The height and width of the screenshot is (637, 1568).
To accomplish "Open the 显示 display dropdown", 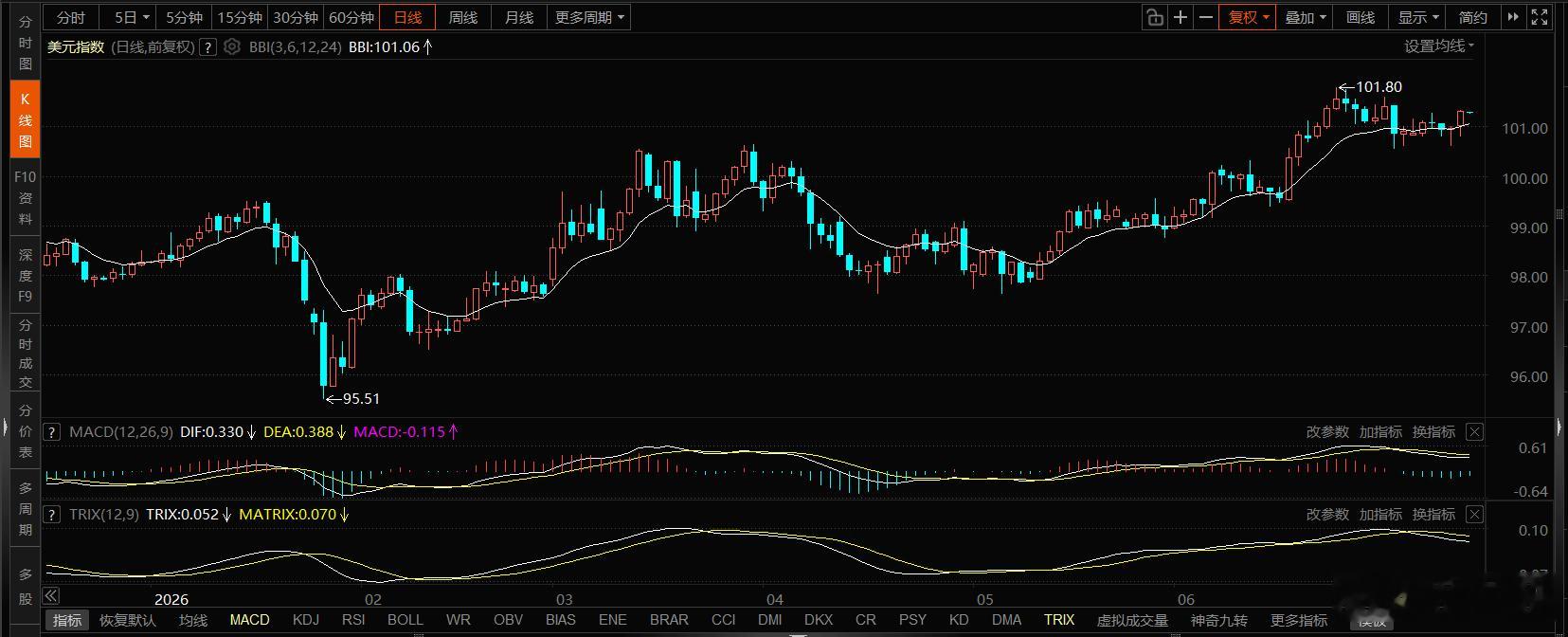I will coord(1418,17).
